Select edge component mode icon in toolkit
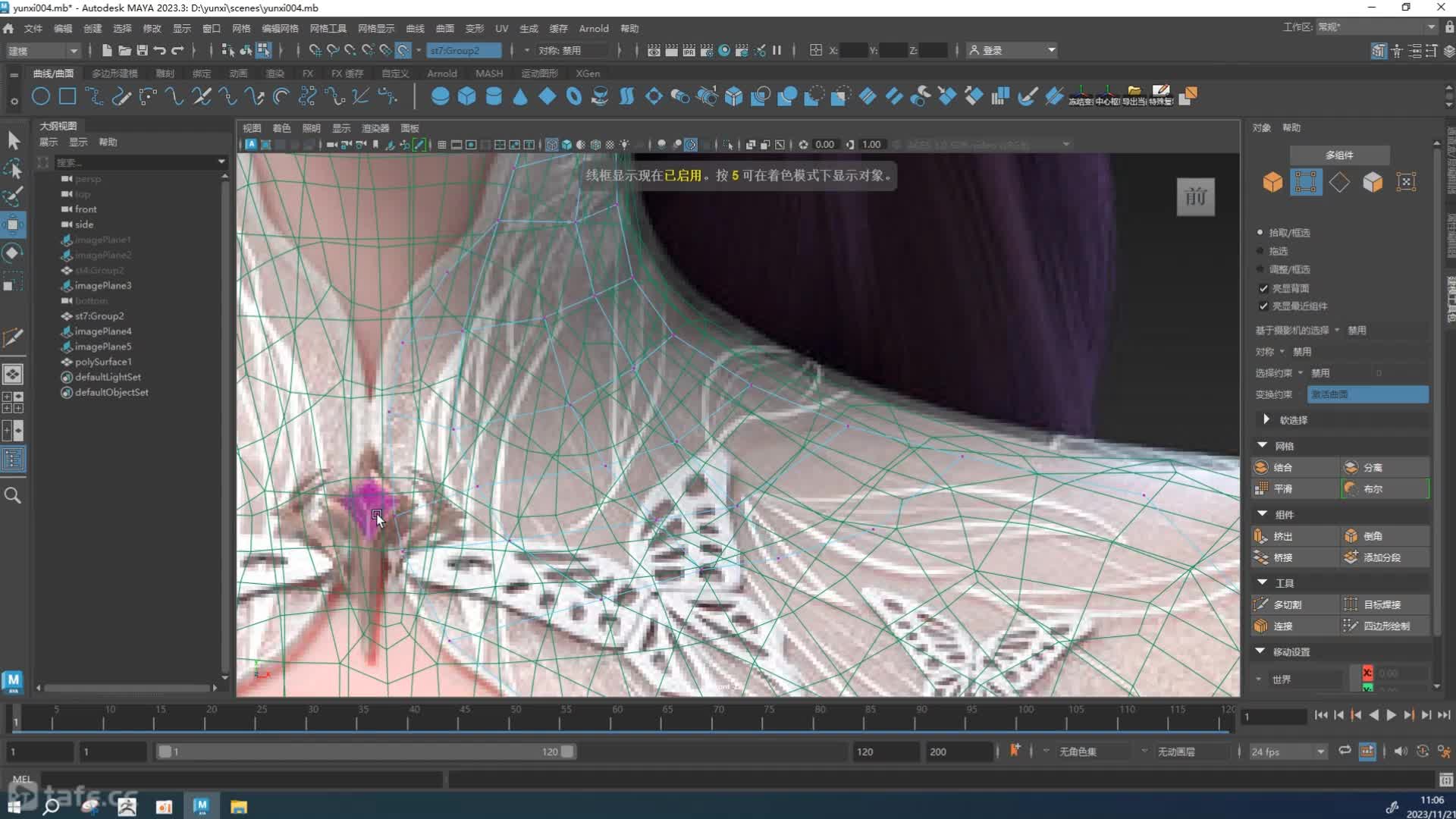This screenshot has width=1456, height=819. click(x=1339, y=182)
